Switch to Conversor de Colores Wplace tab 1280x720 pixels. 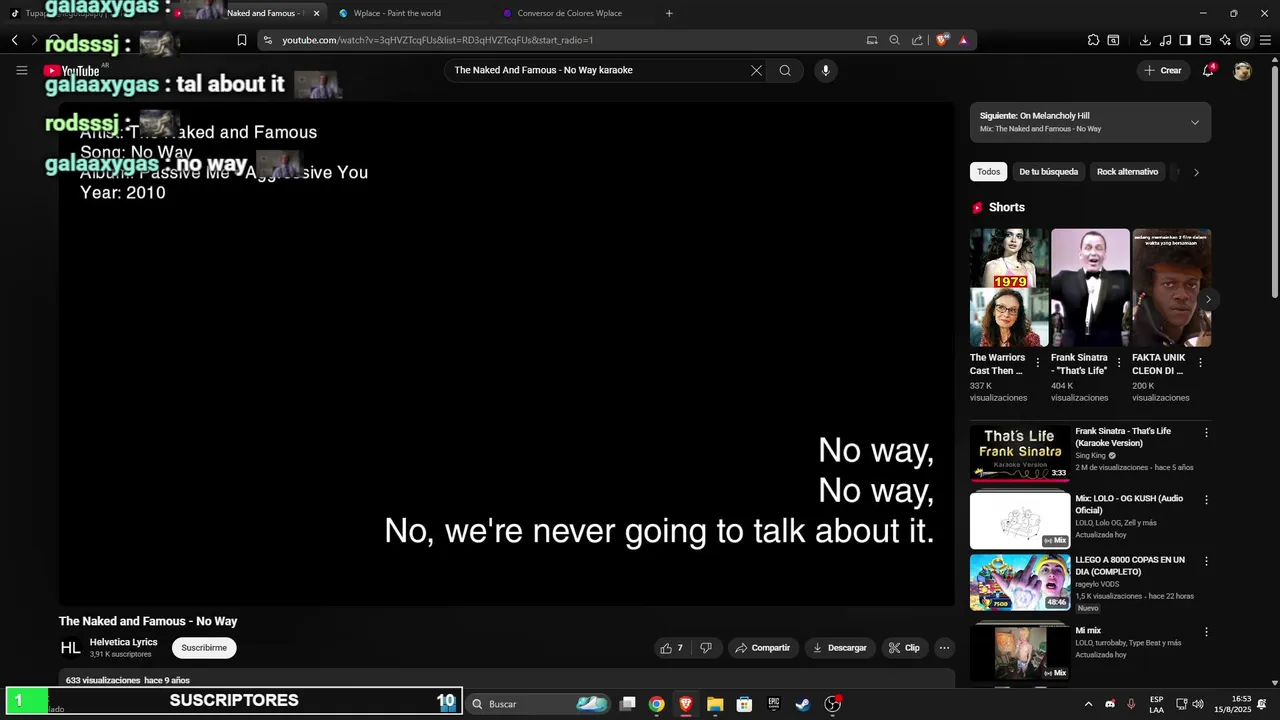click(569, 13)
